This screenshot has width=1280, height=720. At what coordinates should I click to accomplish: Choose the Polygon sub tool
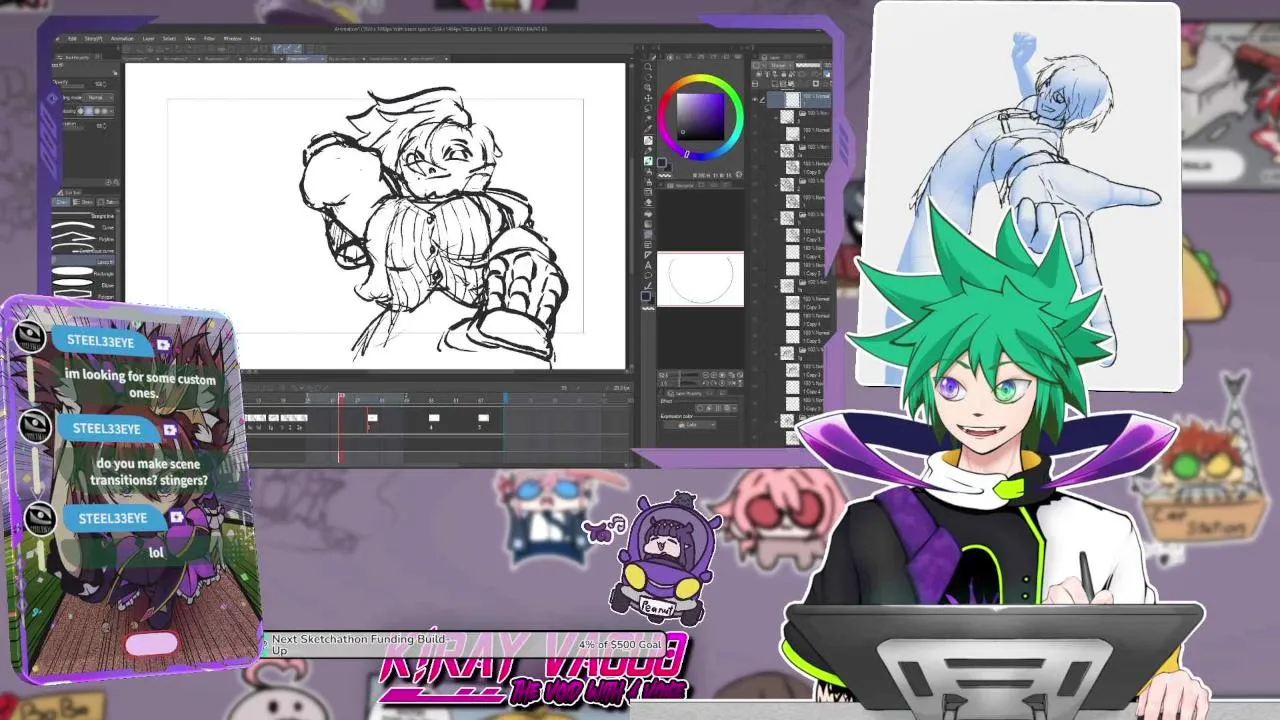[84, 297]
